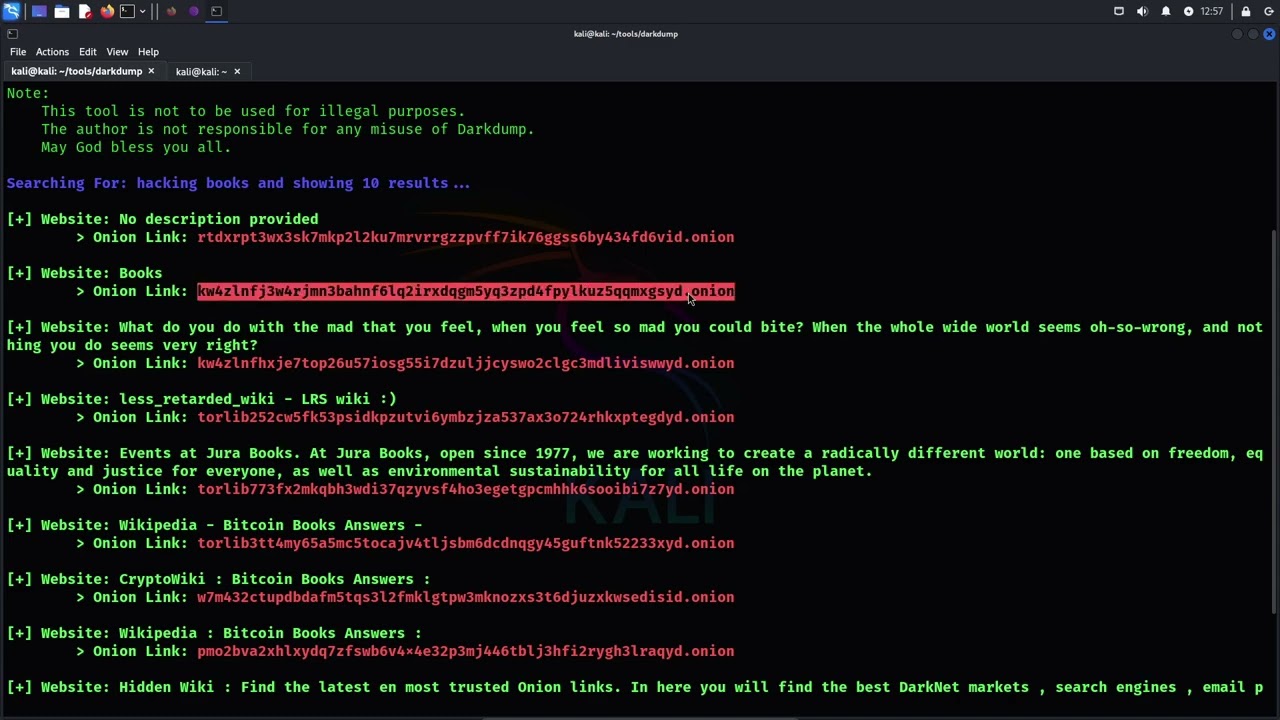Open the file manager panel launcher
The image size is (1280, 720).
point(62,11)
